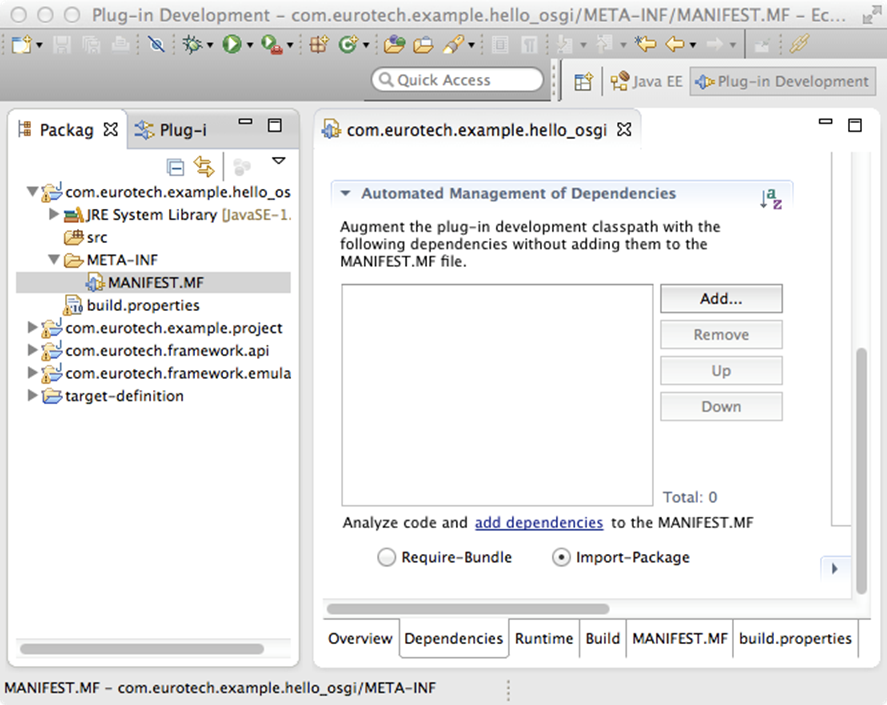Viewport: 887px width, 705px height.
Task: Open the Overview editor tab
Action: 360,638
